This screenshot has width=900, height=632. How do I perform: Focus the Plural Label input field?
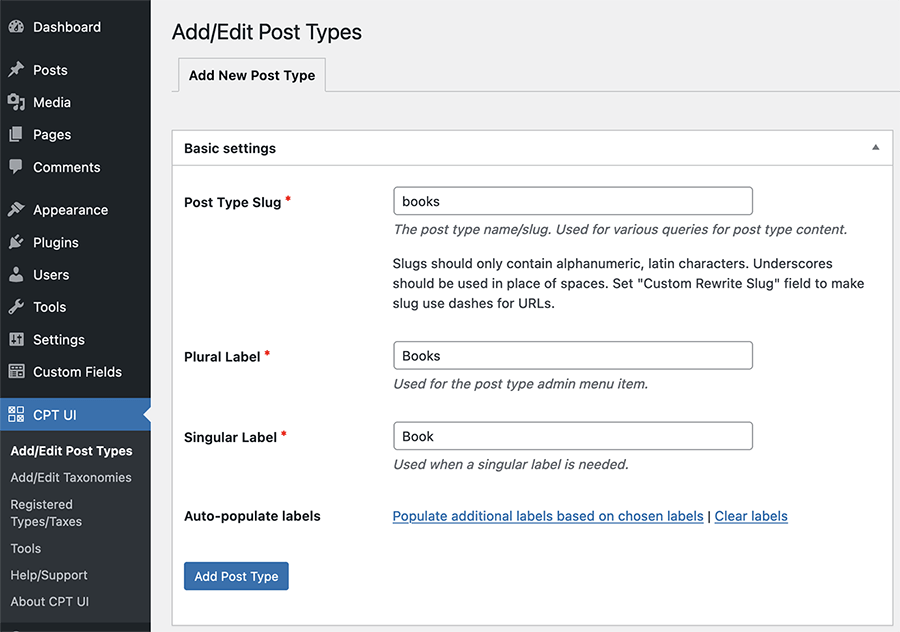[x=573, y=355]
